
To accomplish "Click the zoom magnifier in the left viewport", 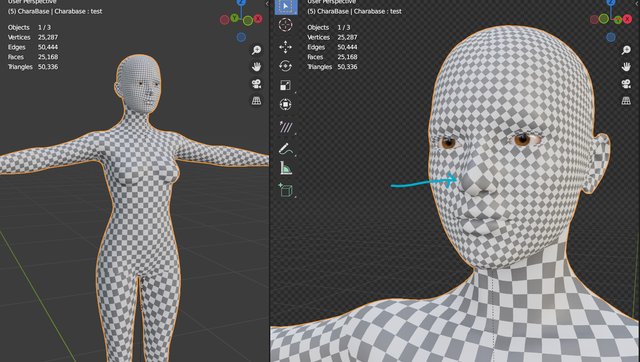I will [x=256, y=50].
